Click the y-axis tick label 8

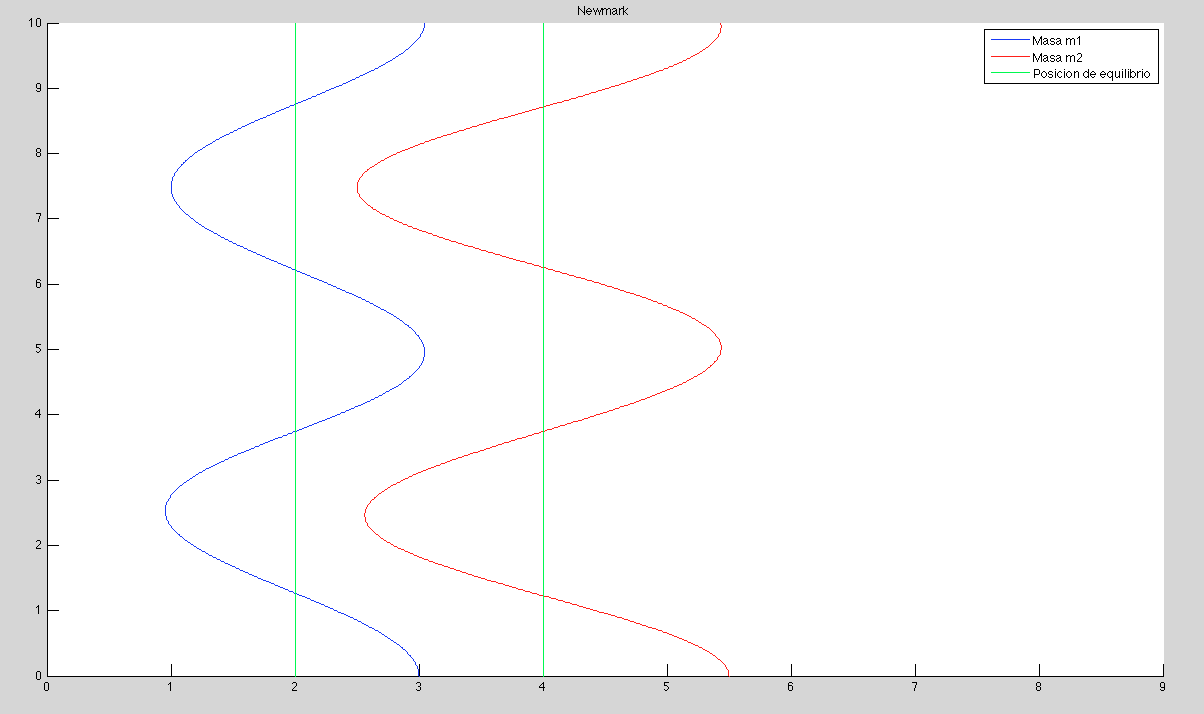click(37, 153)
